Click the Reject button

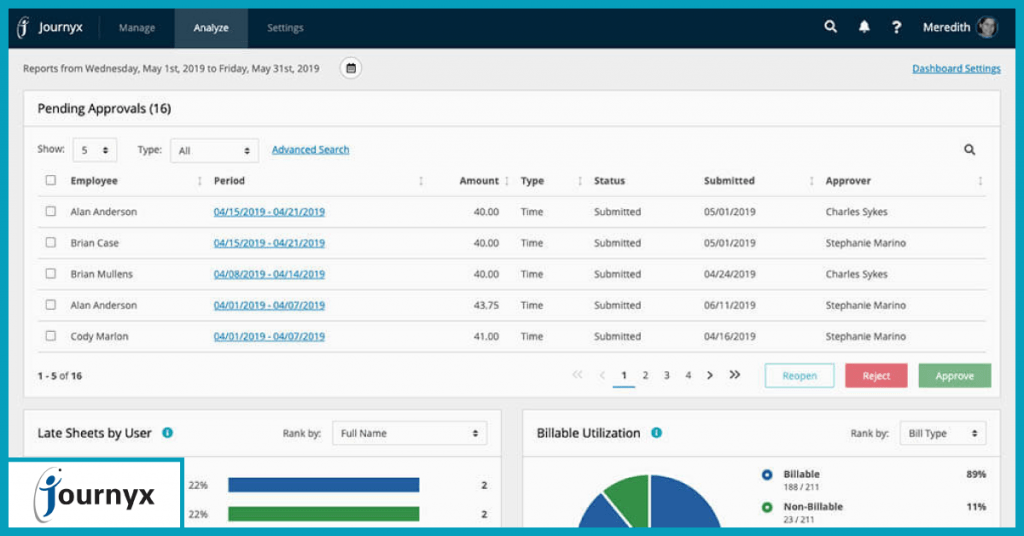coord(876,375)
